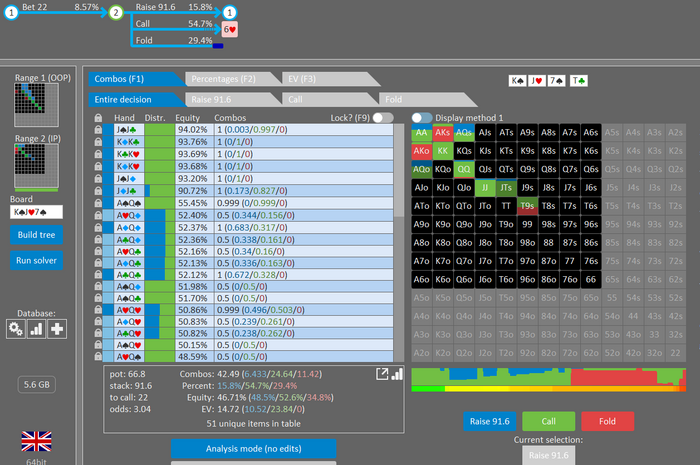Click the 5.6 GB memory button

click(x=37, y=385)
